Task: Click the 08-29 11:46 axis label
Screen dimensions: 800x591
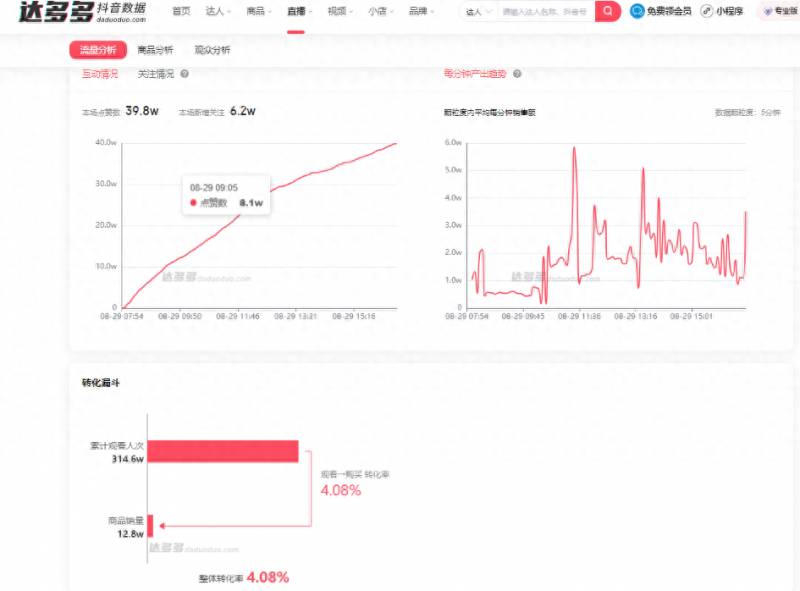Action: click(238, 316)
